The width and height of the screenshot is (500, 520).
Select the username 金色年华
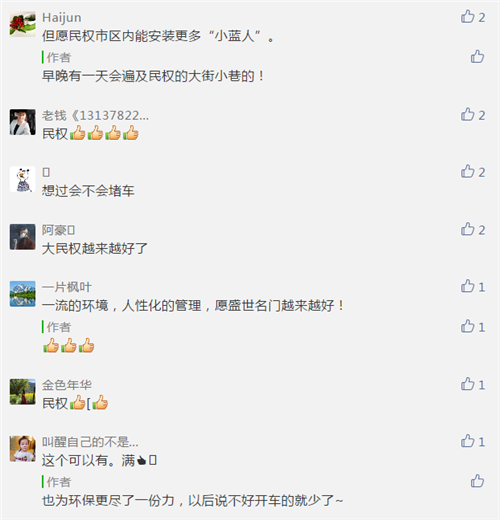67,385
